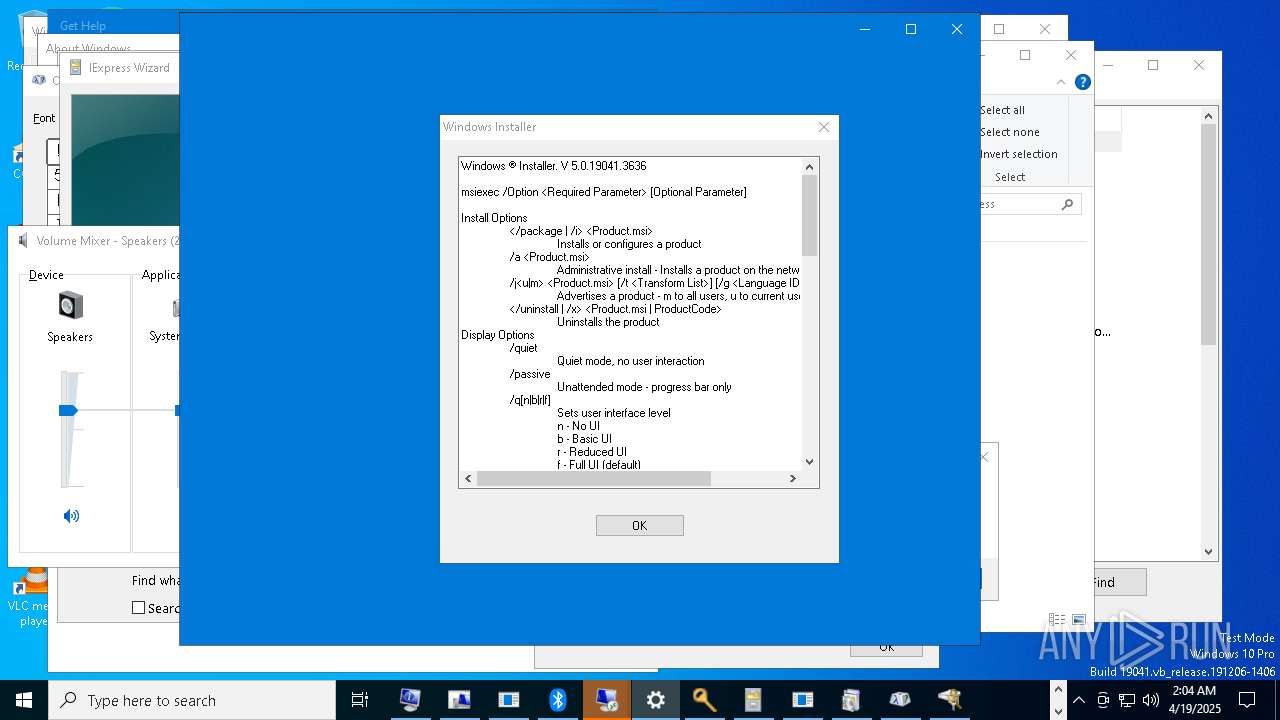The image size is (1280, 720).
Task: Click the '/passive' option text
Action: pyautogui.click(x=530, y=374)
